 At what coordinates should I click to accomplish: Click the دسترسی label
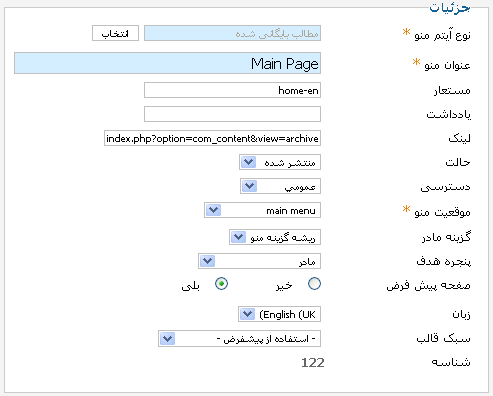(445, 187)
